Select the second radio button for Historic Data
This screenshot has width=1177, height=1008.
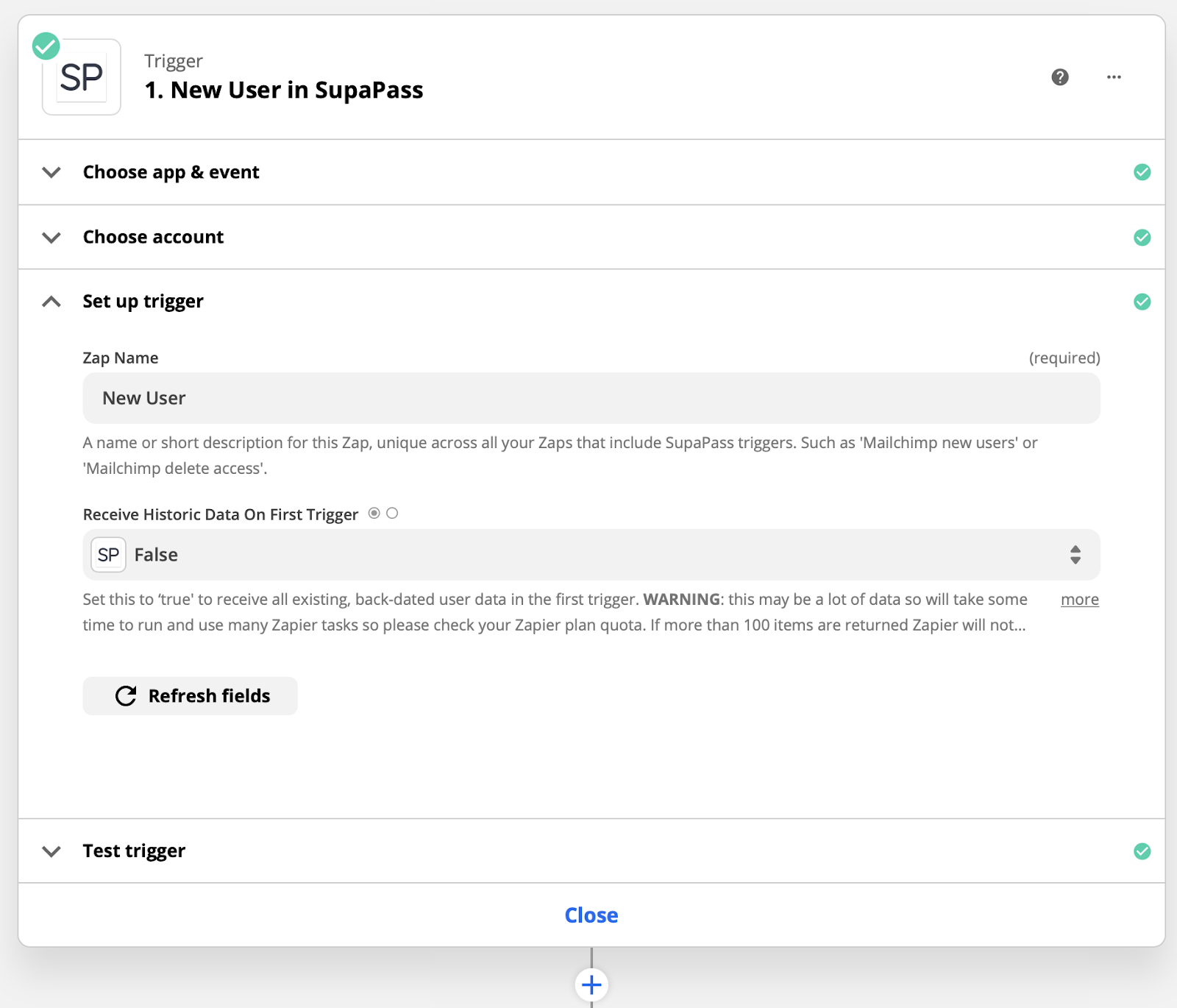(x=392, y=514)
